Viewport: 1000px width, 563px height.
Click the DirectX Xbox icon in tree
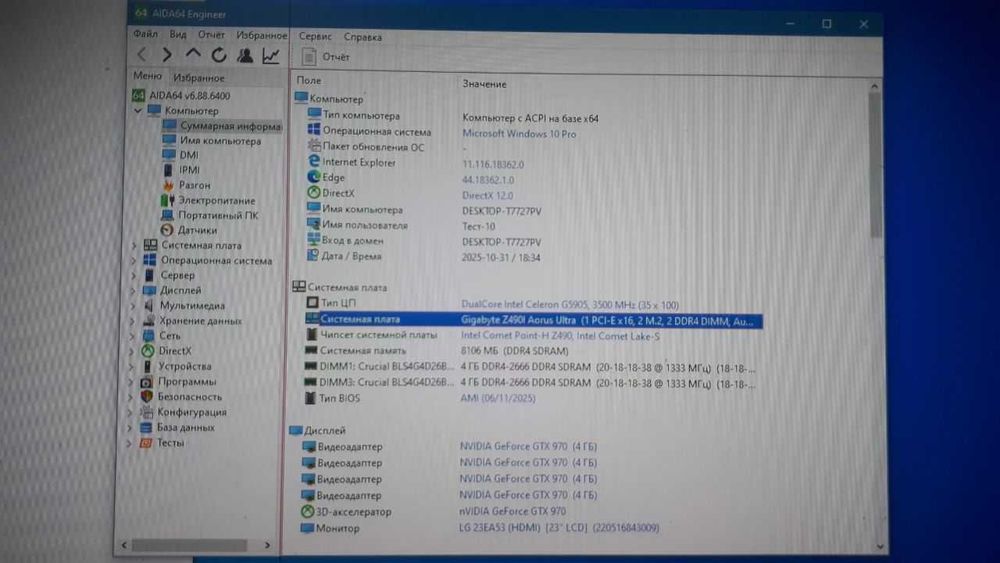[x=148, y=351]
